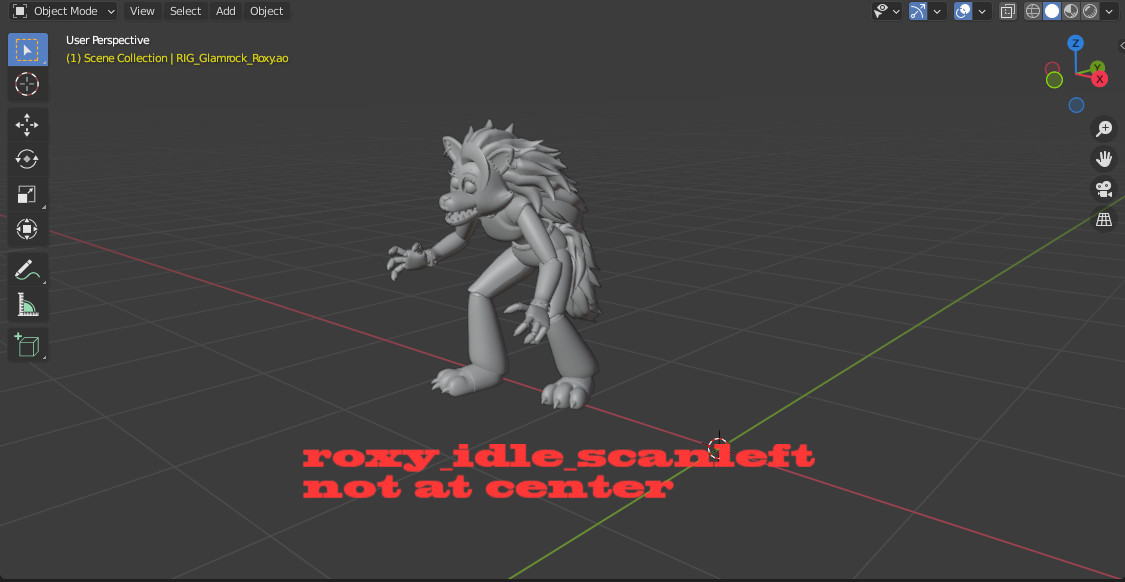Select the Measure tool
Screen dimensions: 1125x582
coord(27,304)
